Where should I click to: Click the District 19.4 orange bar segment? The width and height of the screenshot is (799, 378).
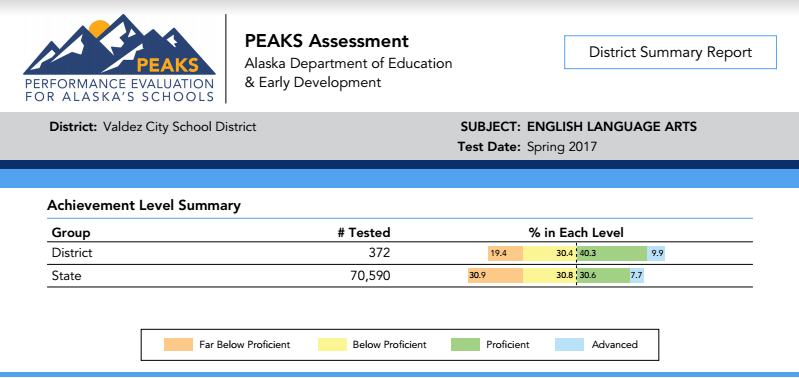tap(505, 253)
